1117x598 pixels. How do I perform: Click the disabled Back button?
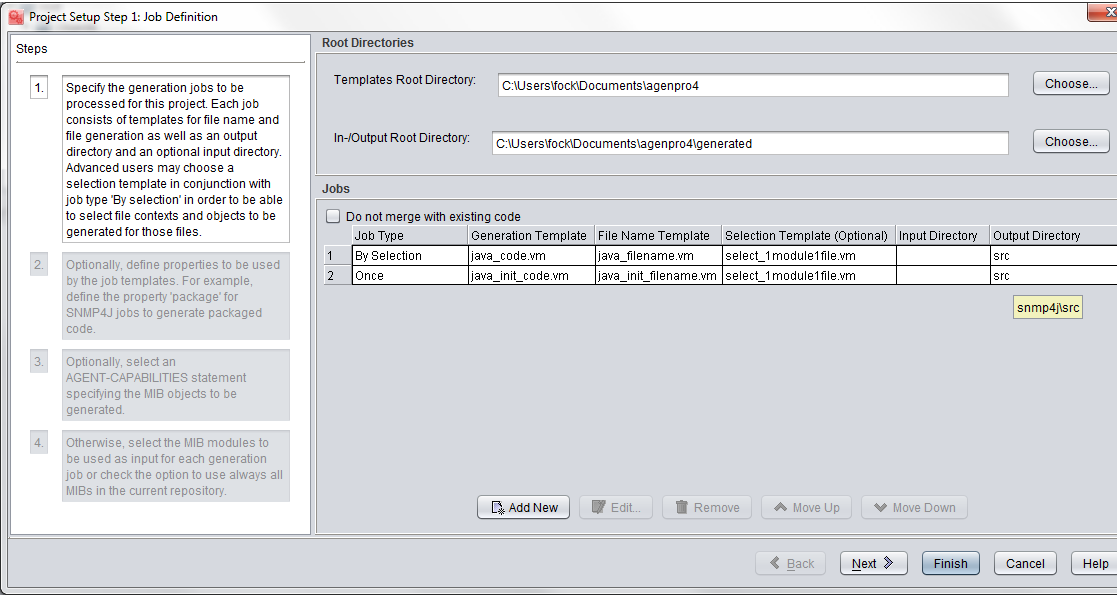[791, 563]
